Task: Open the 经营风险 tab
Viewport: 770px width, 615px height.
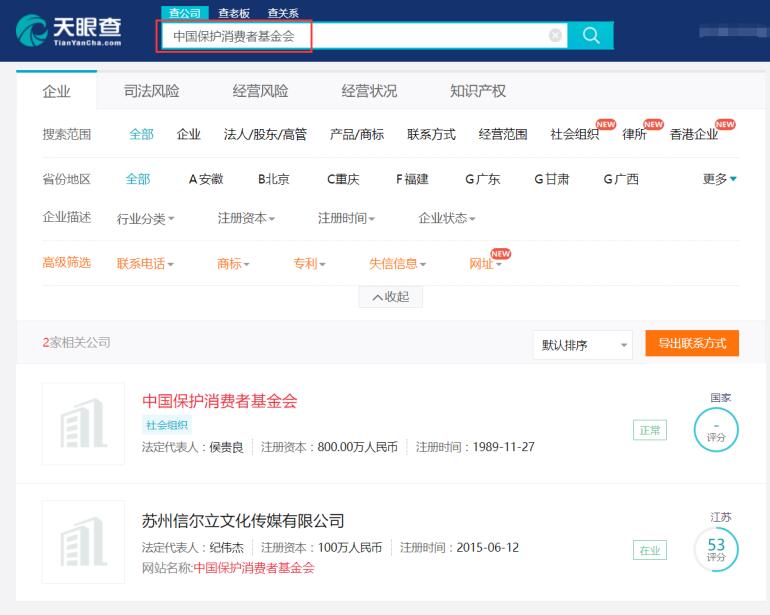Action: pos(260,91)
